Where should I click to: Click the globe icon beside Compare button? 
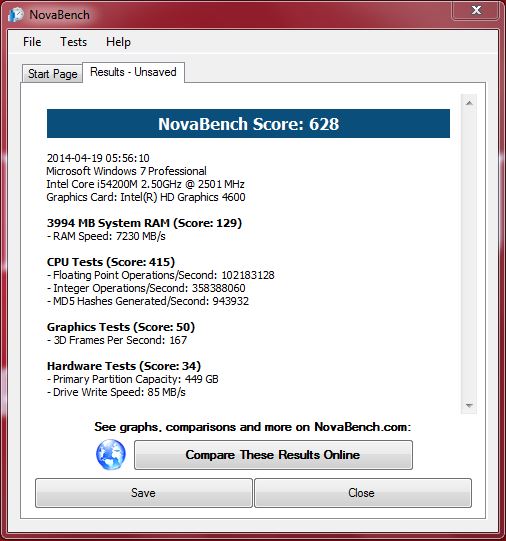point(111,454)
